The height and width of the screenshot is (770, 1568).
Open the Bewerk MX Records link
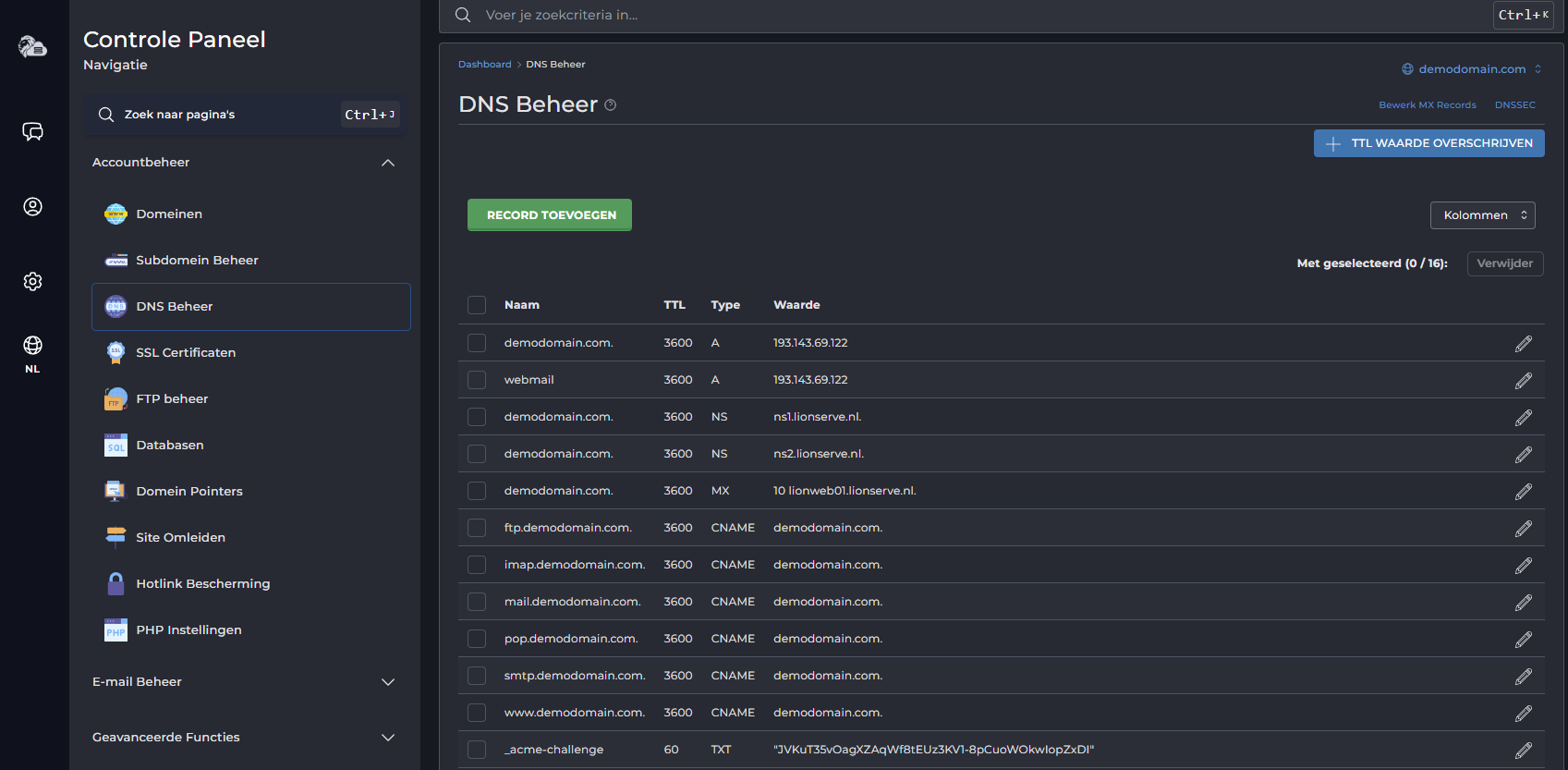coord(1428,105)
